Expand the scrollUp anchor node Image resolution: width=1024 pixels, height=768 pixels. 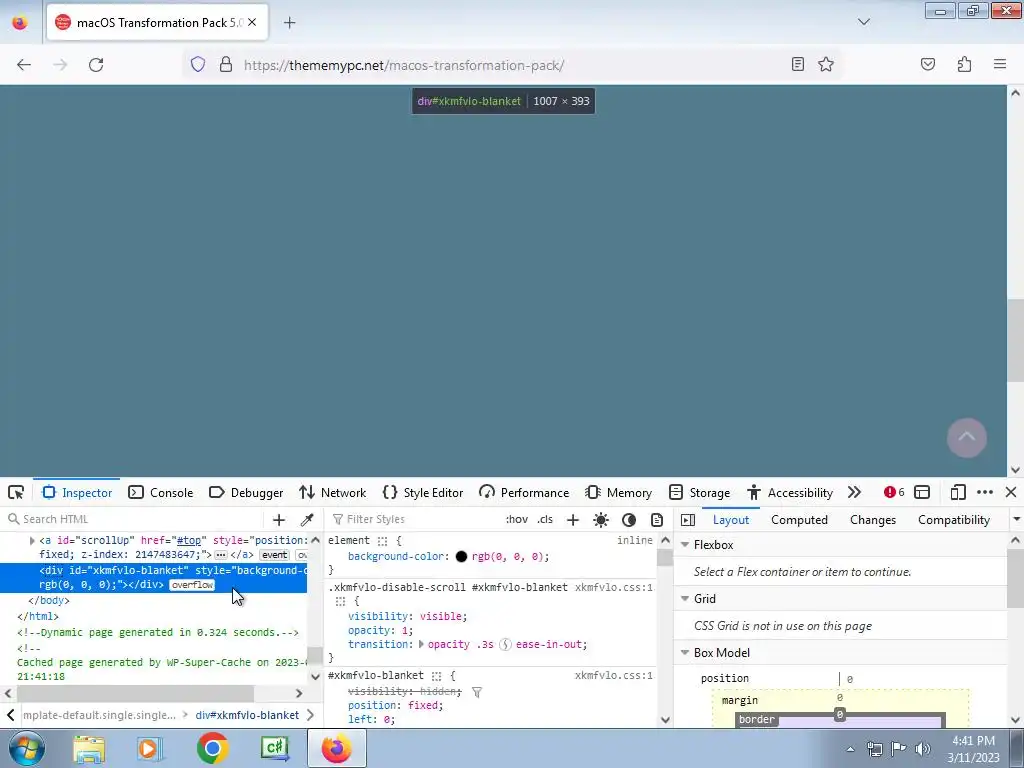[x=32, y=541]
